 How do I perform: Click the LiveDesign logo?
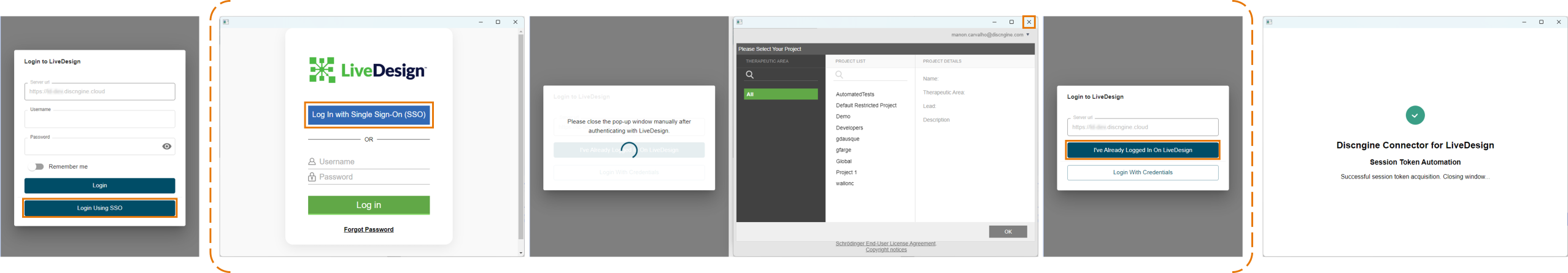[x=368, y=70]
